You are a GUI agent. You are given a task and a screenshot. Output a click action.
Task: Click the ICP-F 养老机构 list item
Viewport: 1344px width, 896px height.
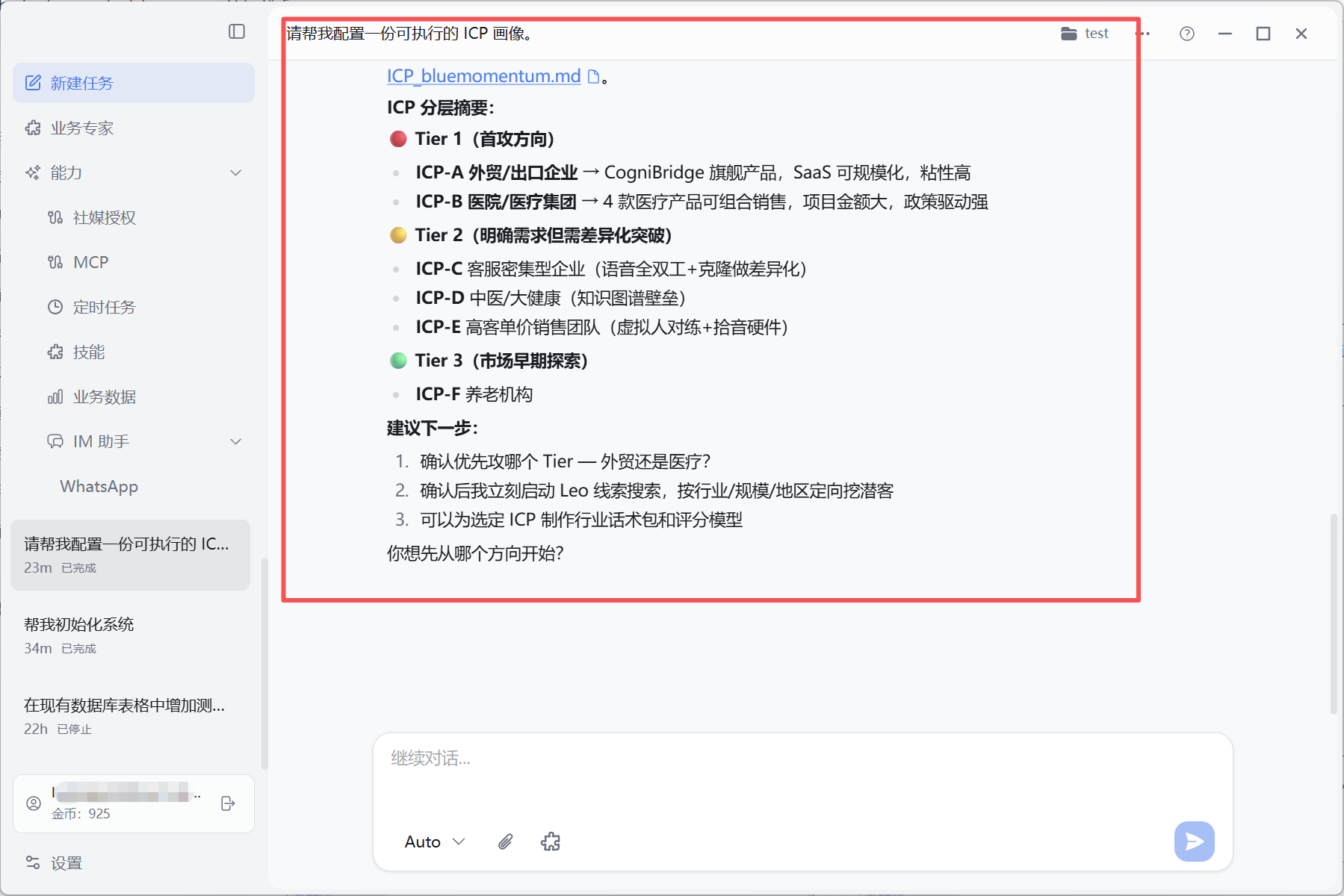tap(474, 394)
